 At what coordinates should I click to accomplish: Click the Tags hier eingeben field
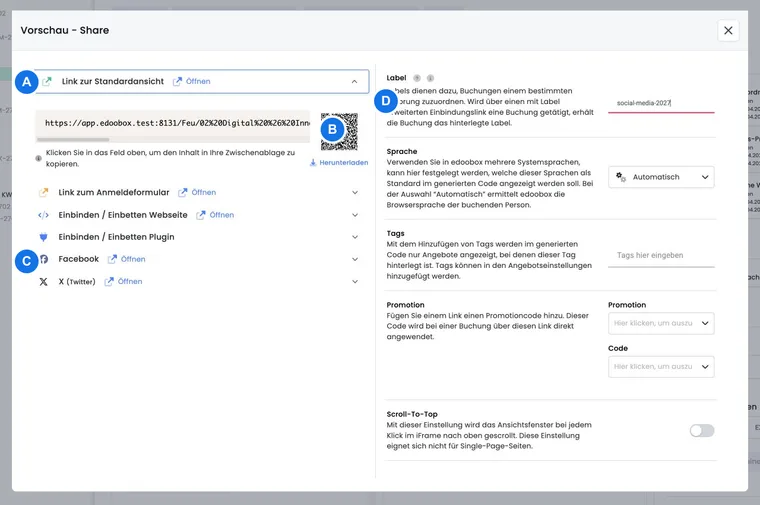click(661, 255)
